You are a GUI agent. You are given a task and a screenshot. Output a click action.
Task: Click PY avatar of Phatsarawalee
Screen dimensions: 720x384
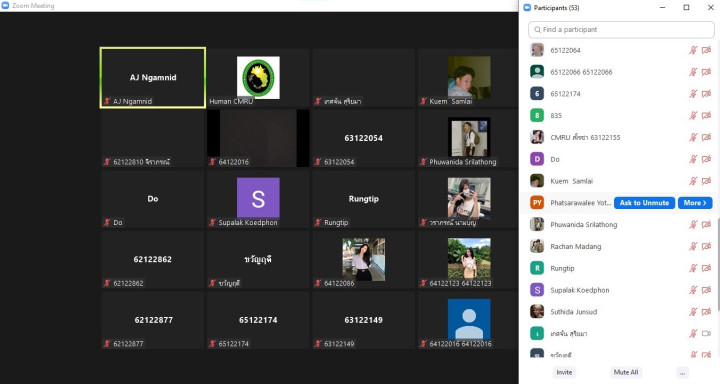point(537,203)
